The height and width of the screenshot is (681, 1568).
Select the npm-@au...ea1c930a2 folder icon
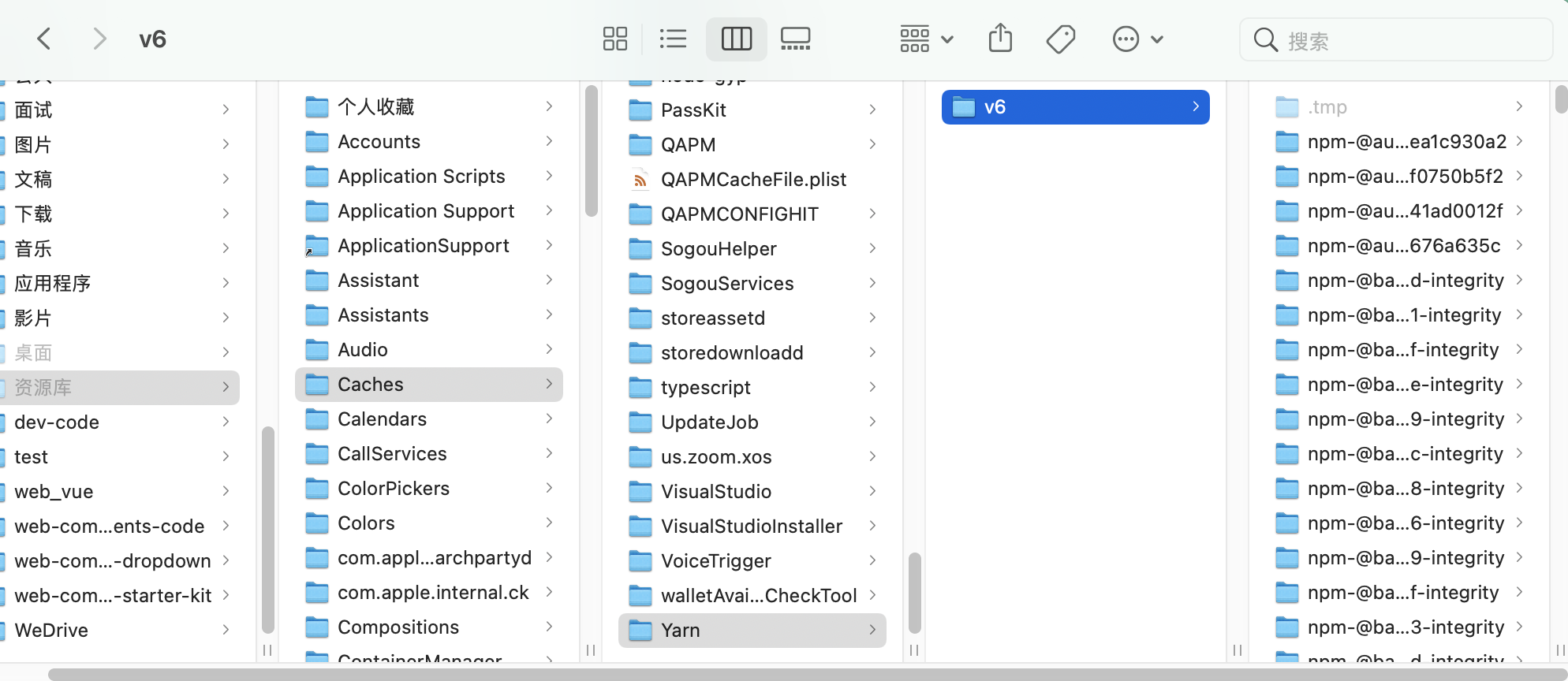[1287, 142]
